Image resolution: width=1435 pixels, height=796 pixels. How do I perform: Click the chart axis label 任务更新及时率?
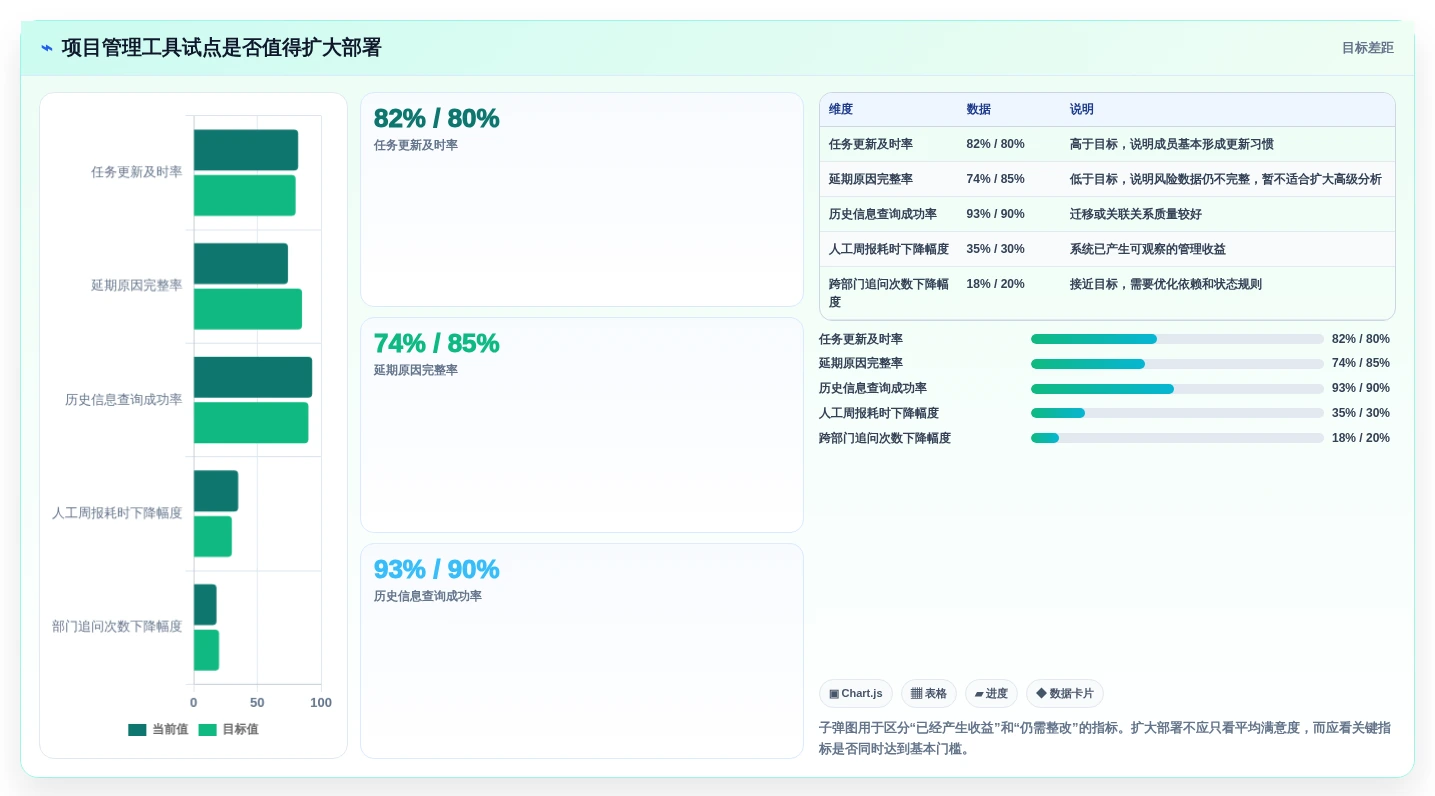[x=137, y=172]
